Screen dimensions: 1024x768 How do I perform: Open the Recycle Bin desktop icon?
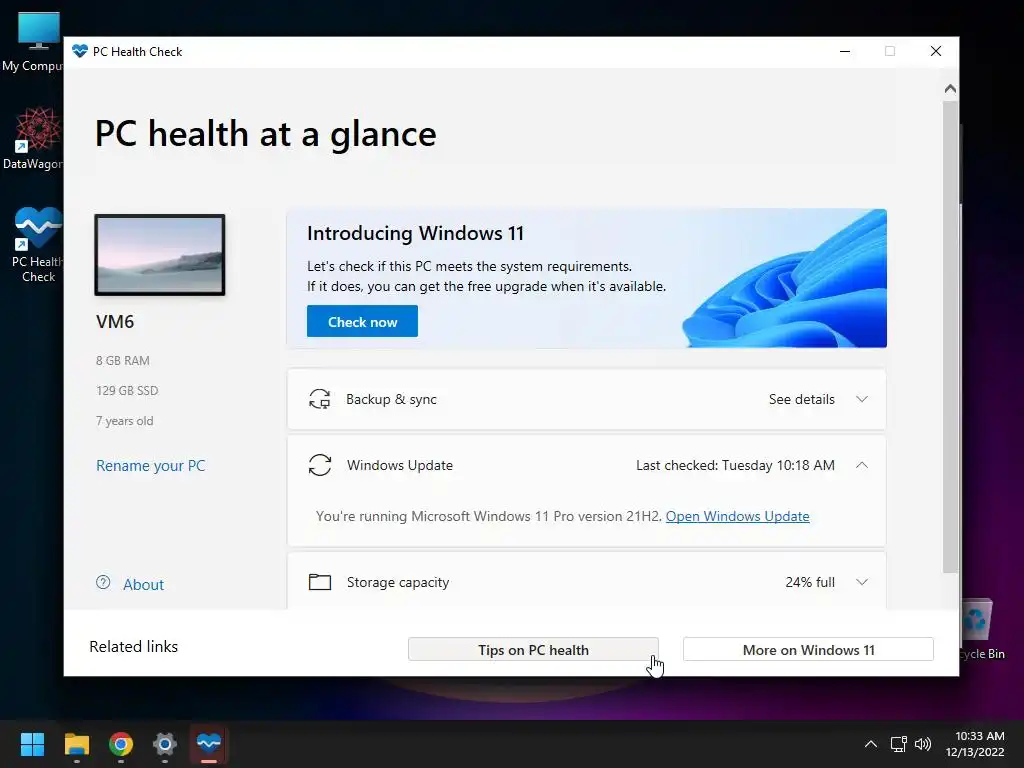[982, 630]
